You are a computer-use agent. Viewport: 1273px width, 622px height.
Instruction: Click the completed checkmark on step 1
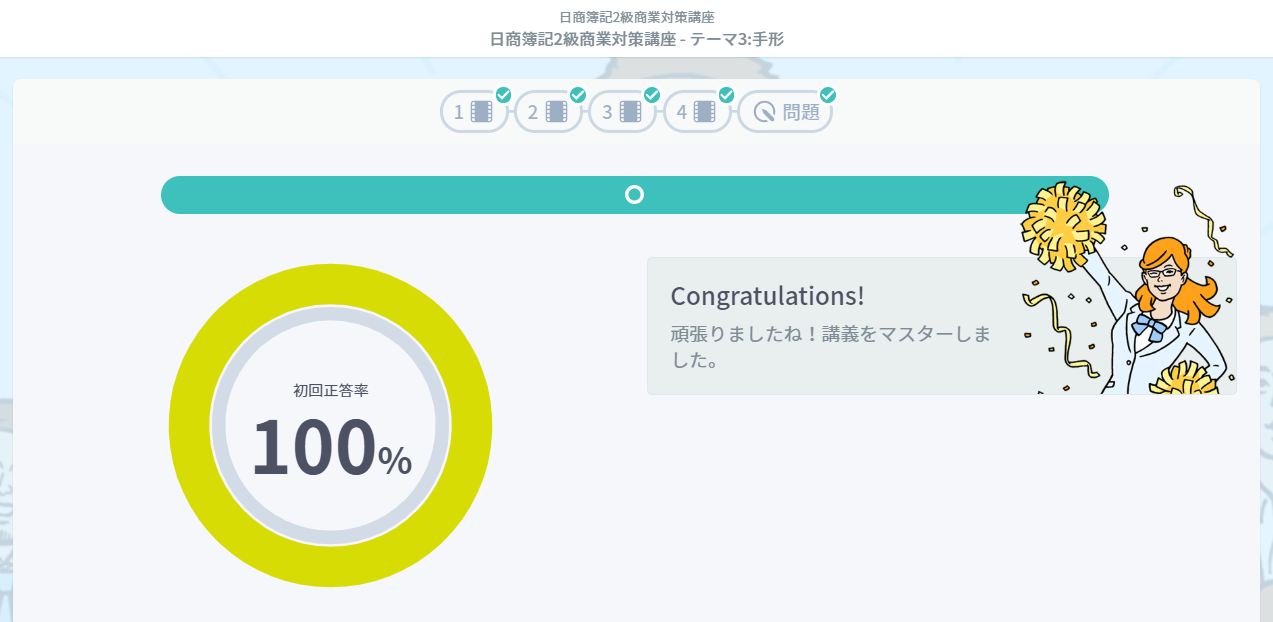tap(504, 95)
